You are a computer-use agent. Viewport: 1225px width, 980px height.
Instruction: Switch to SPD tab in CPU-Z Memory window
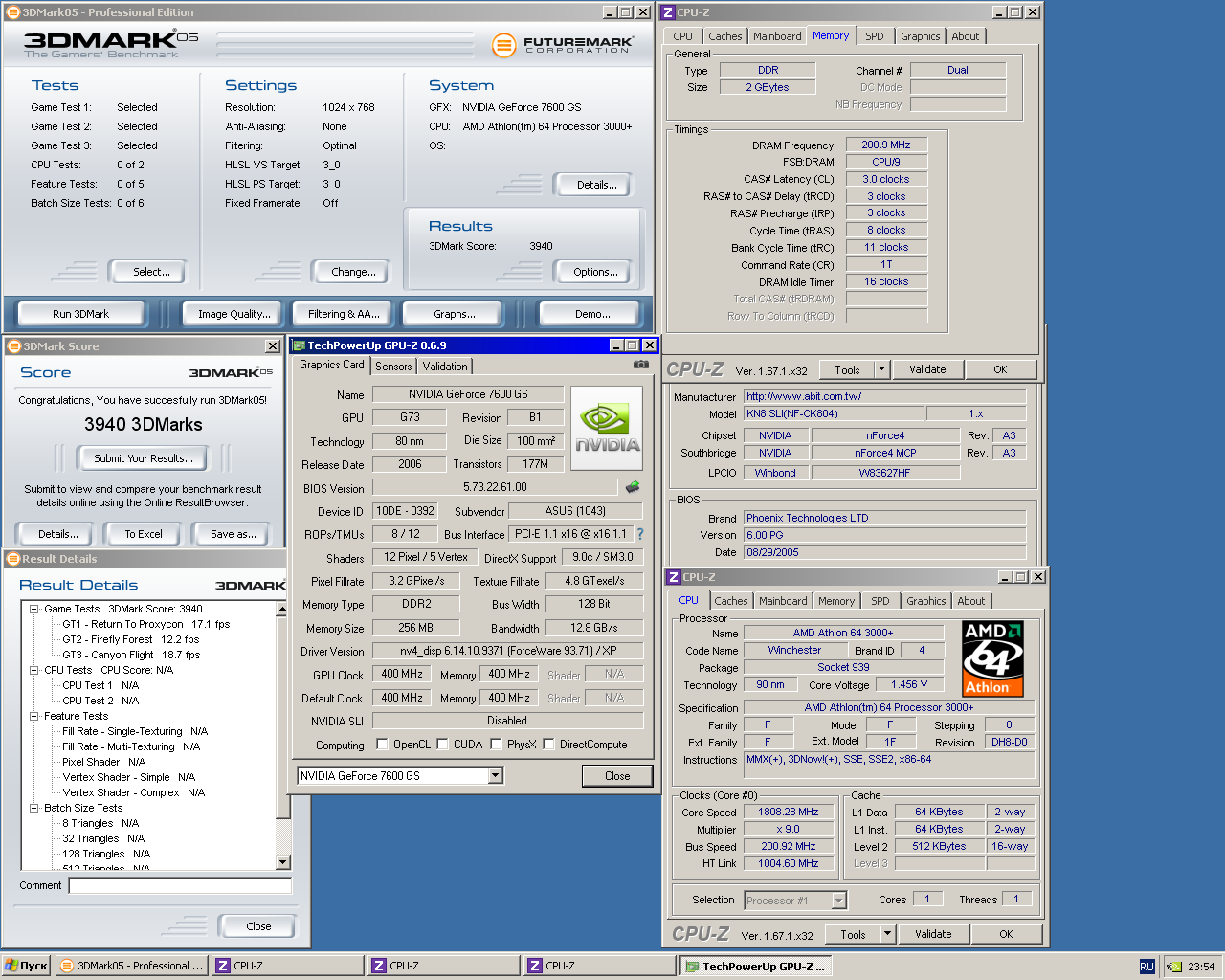click(875, 36)
